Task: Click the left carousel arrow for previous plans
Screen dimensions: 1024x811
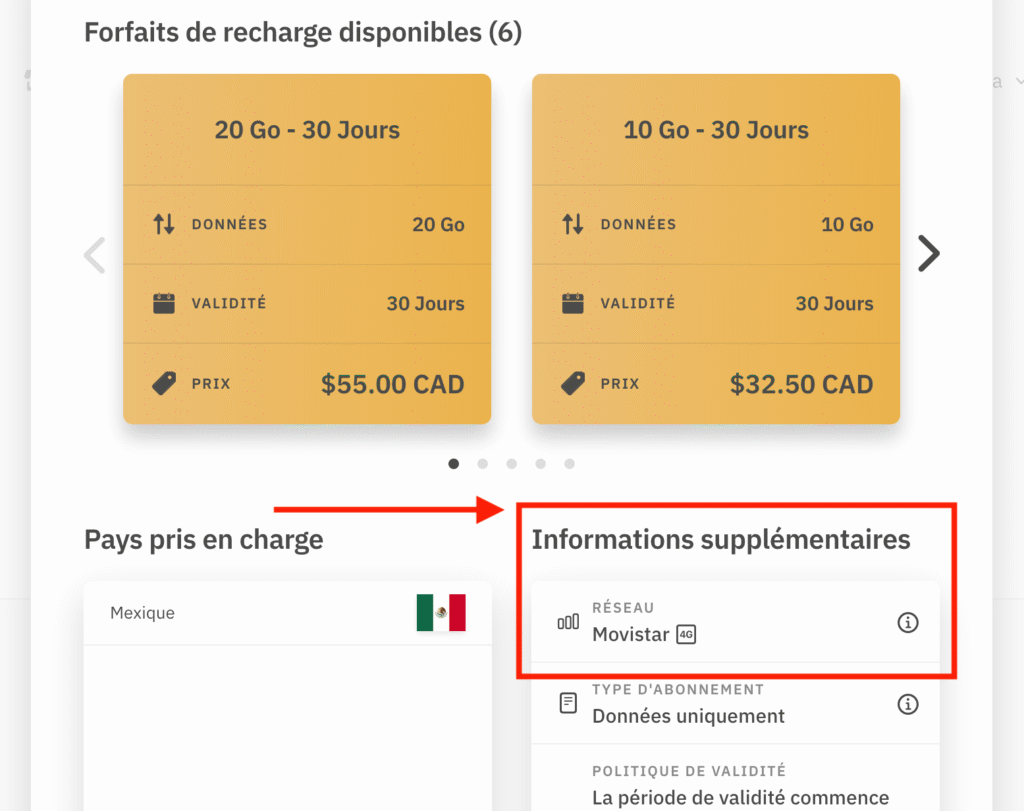Action: (x=94, y=254)
